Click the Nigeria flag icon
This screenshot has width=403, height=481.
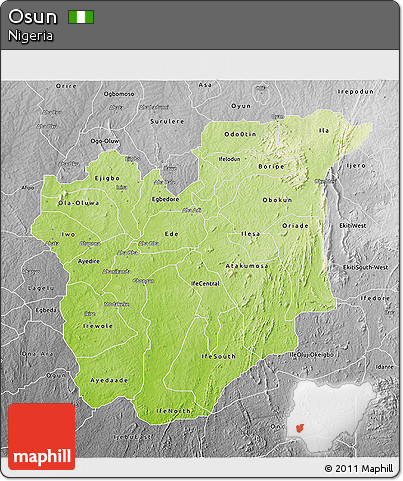coord(81,17)
